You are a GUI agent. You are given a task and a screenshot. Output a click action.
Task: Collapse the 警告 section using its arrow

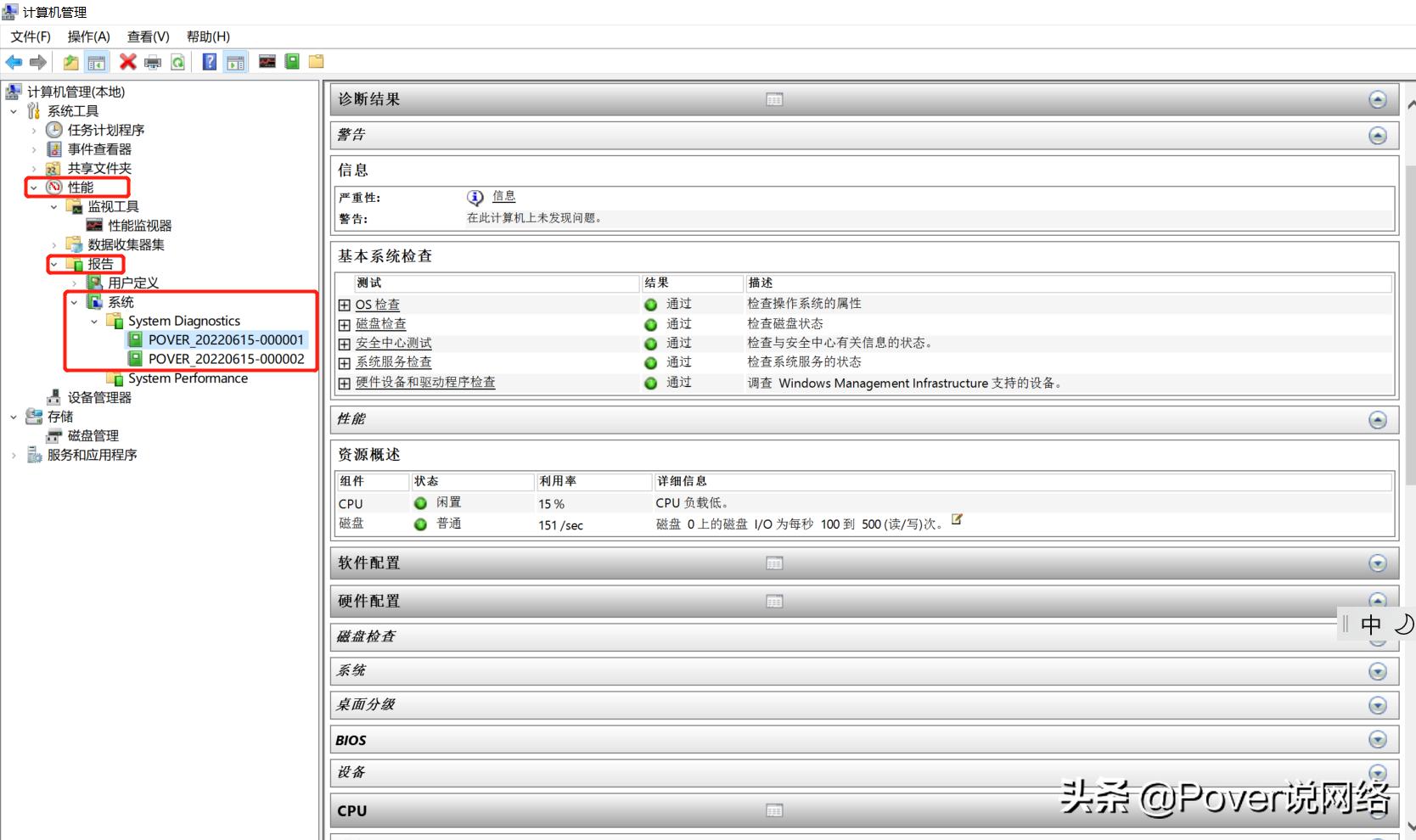pyautogui.click(x=1378, y=135)
